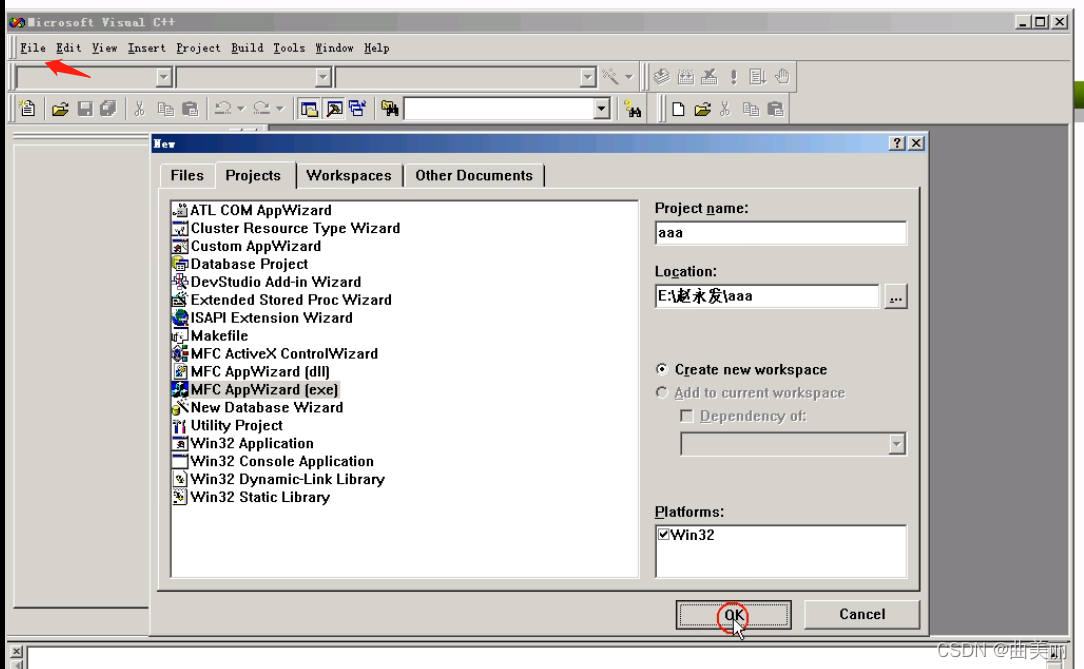1084x669 pixels.
Task: Click the Search help binoculars icon
Action: click(633, 109)
